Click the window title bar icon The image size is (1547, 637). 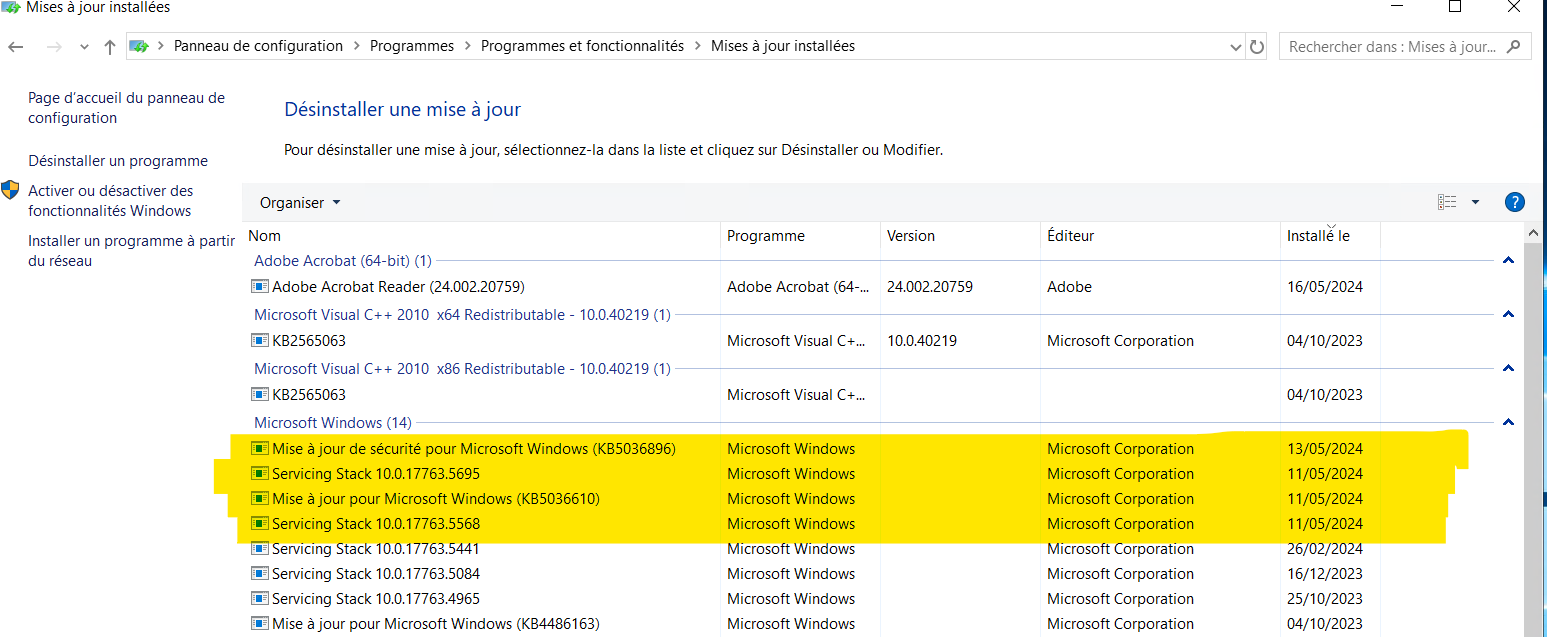tap(12, 8)
